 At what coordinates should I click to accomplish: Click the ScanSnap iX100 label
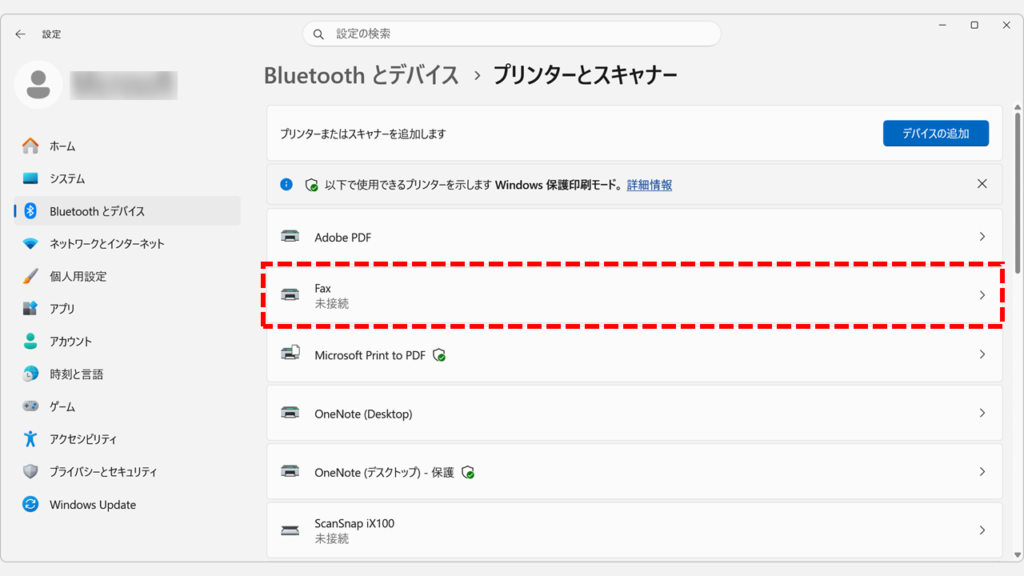pos(354,523)
